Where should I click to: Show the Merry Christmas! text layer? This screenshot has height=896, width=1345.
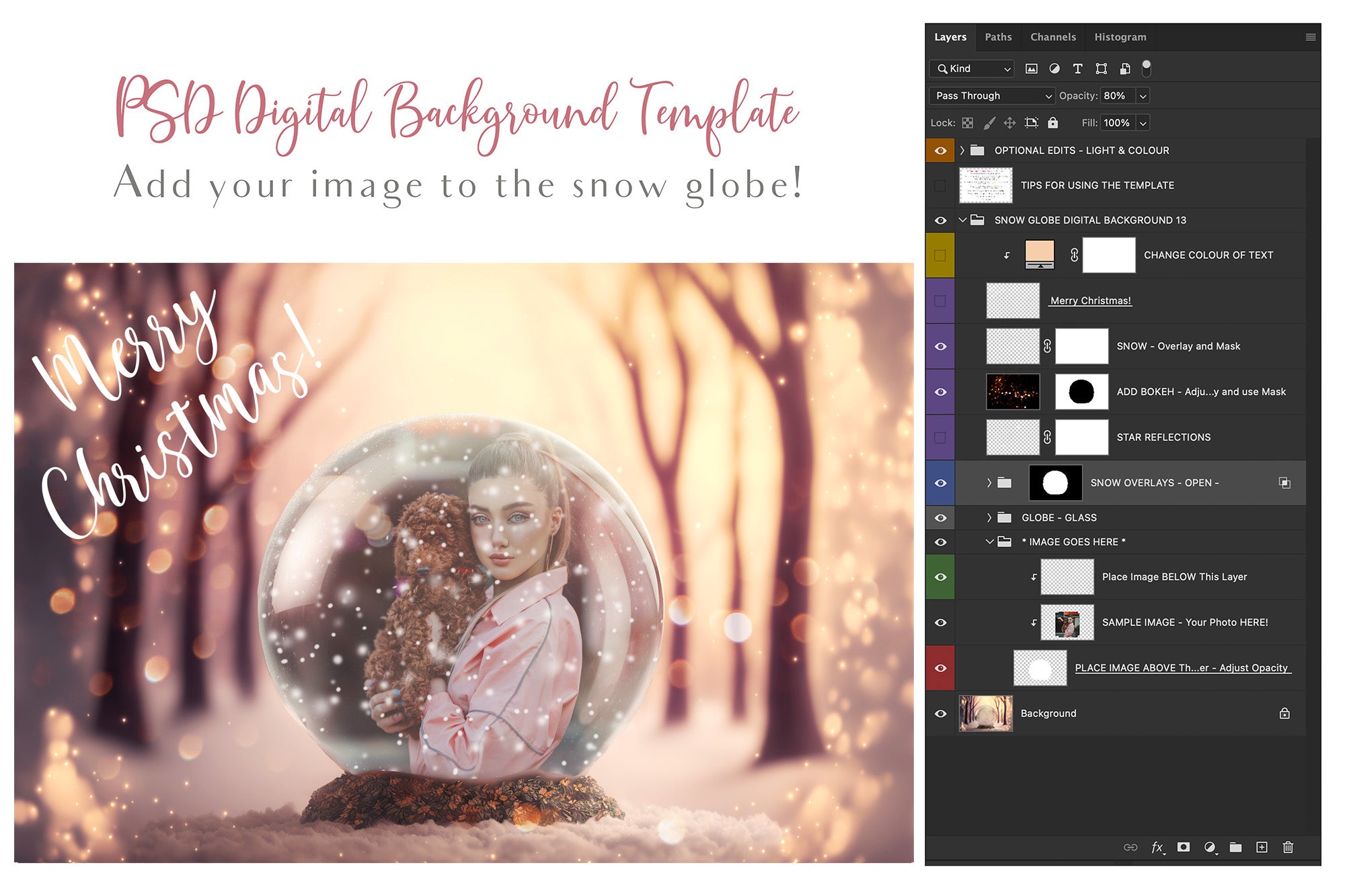(941, 300)
